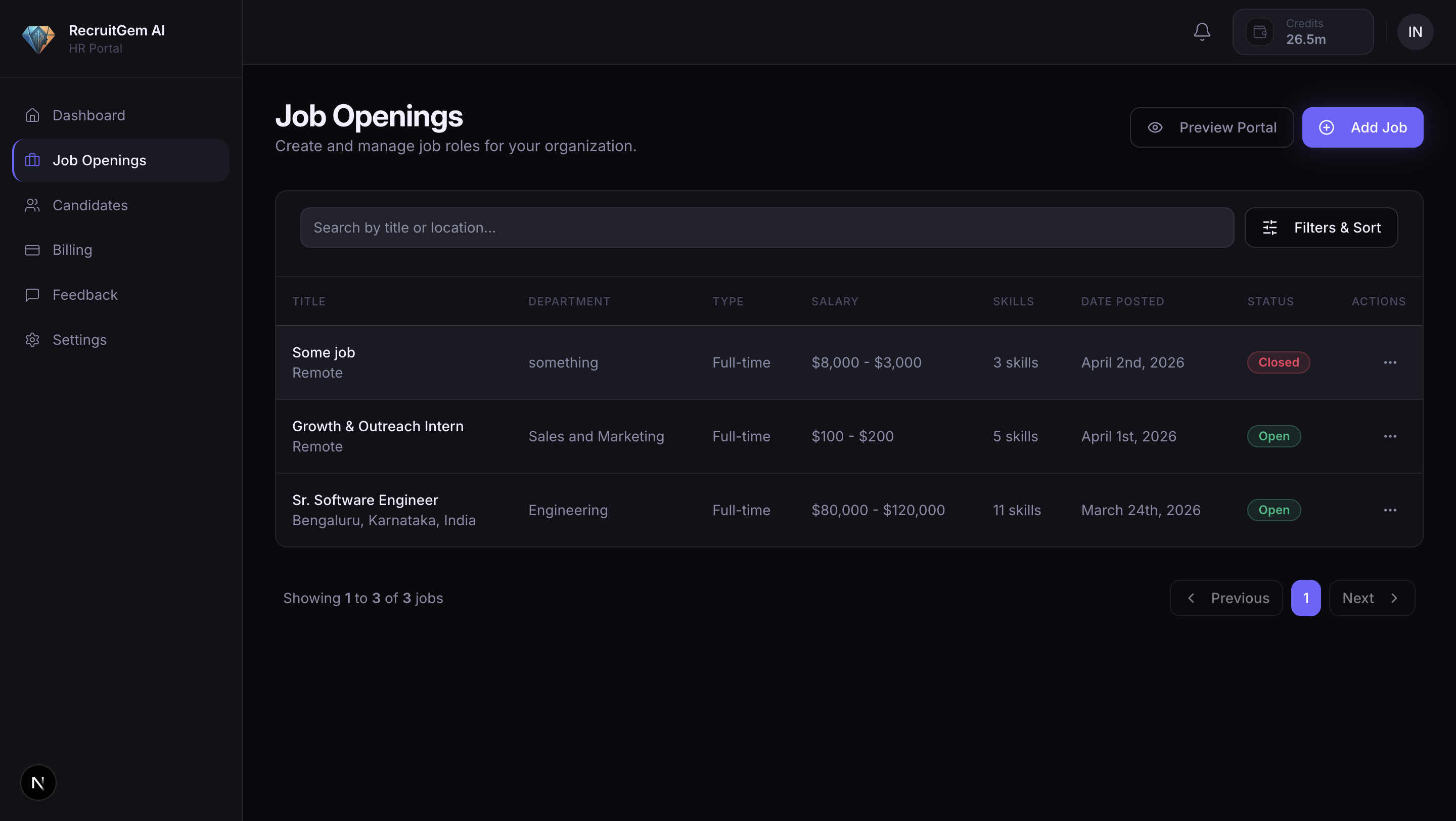Click the RecruitGem AI diamond logo
This screenshot has height=821, width=1456.
[38, 38]
